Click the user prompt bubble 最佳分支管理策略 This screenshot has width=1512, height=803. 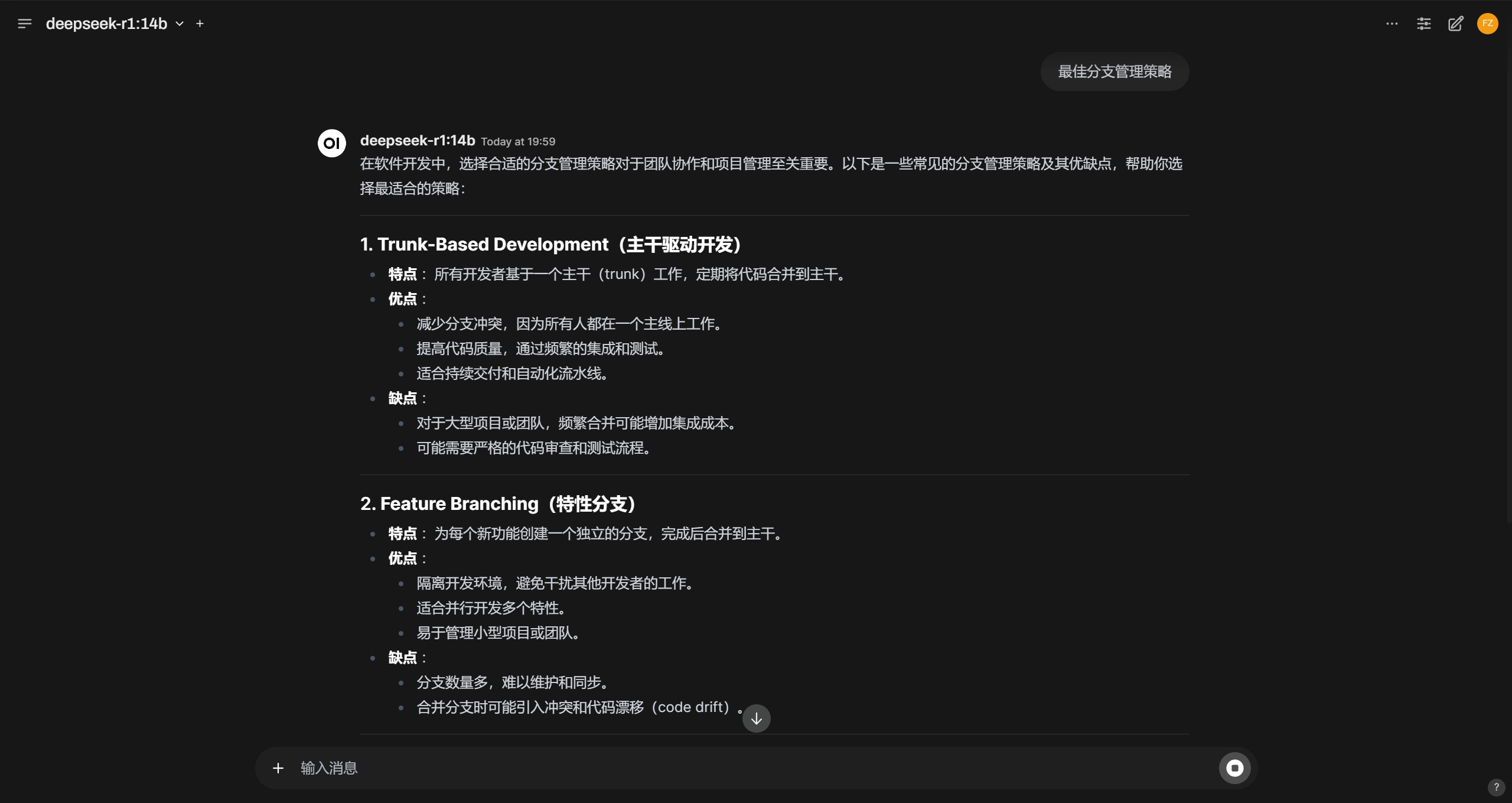(1114, 71)
